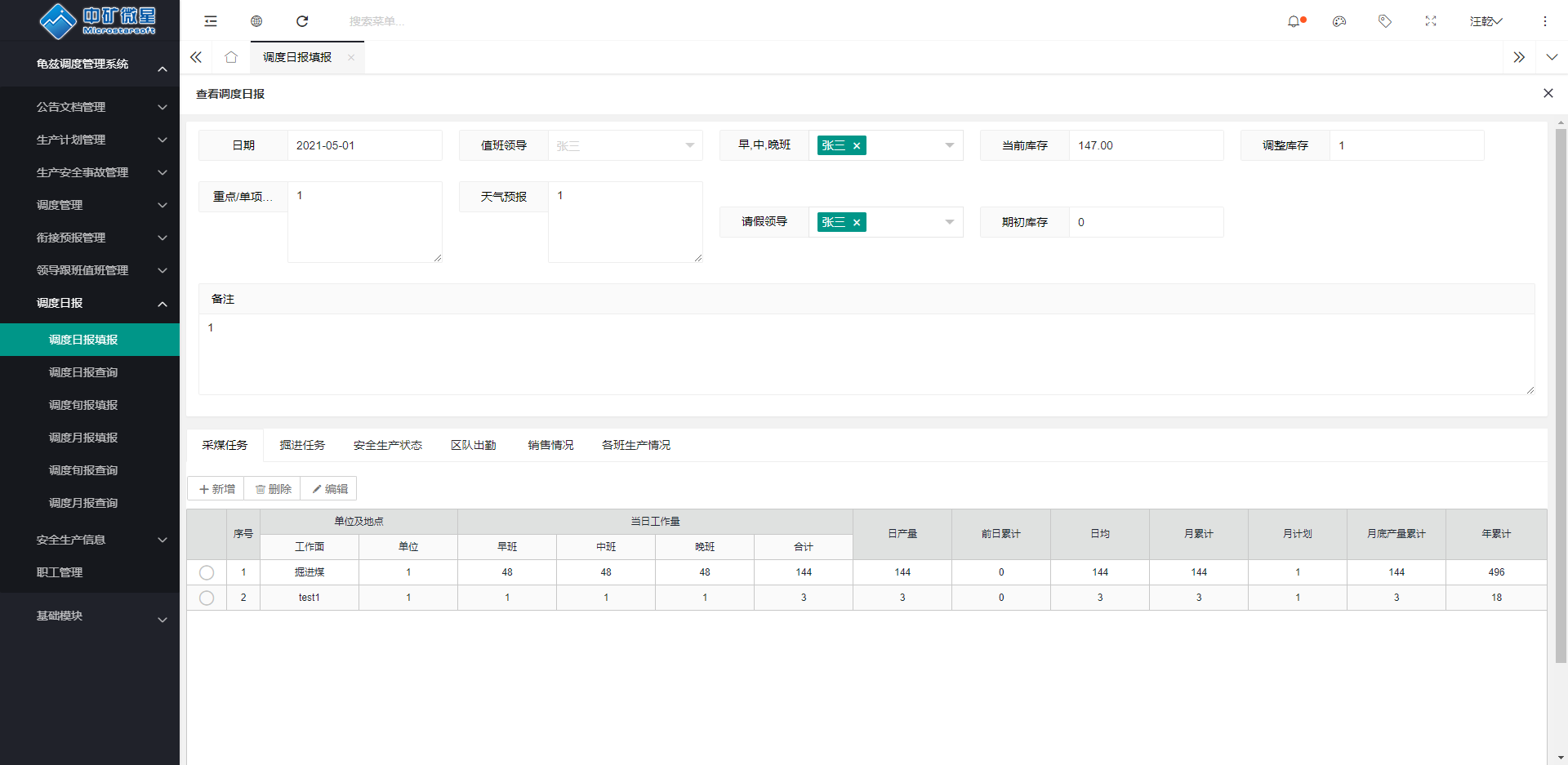Viewport: 1568px width, 765px height.
Task: Click the 删除 button
Action: tap(273, 489)
